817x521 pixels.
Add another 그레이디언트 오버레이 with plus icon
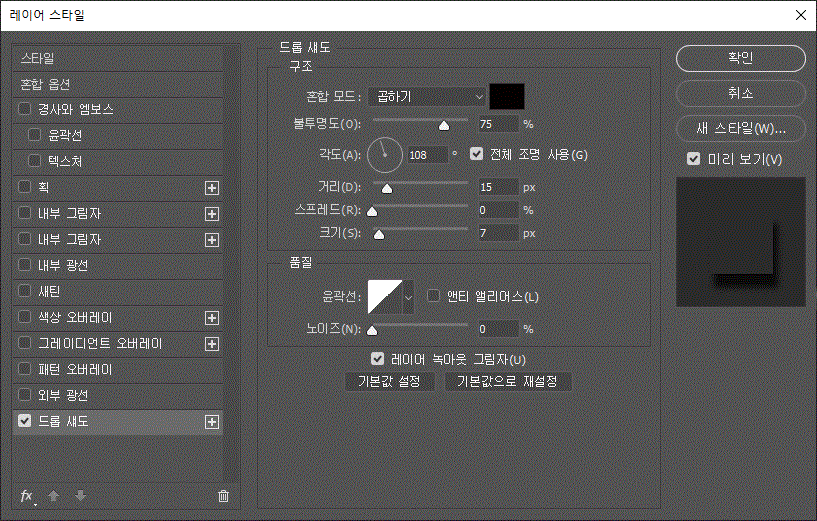click(x=212, y=344)
